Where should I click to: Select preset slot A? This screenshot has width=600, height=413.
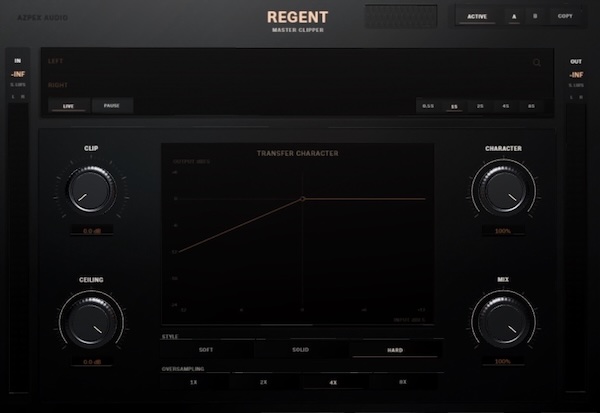coord(514,16)
